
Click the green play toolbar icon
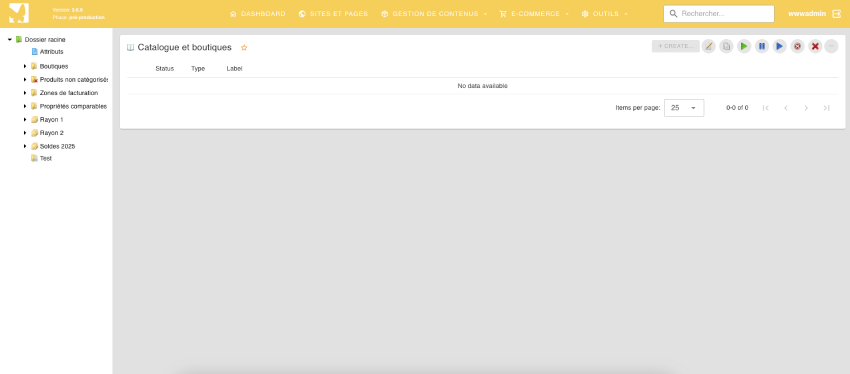(x=744, y=47)
